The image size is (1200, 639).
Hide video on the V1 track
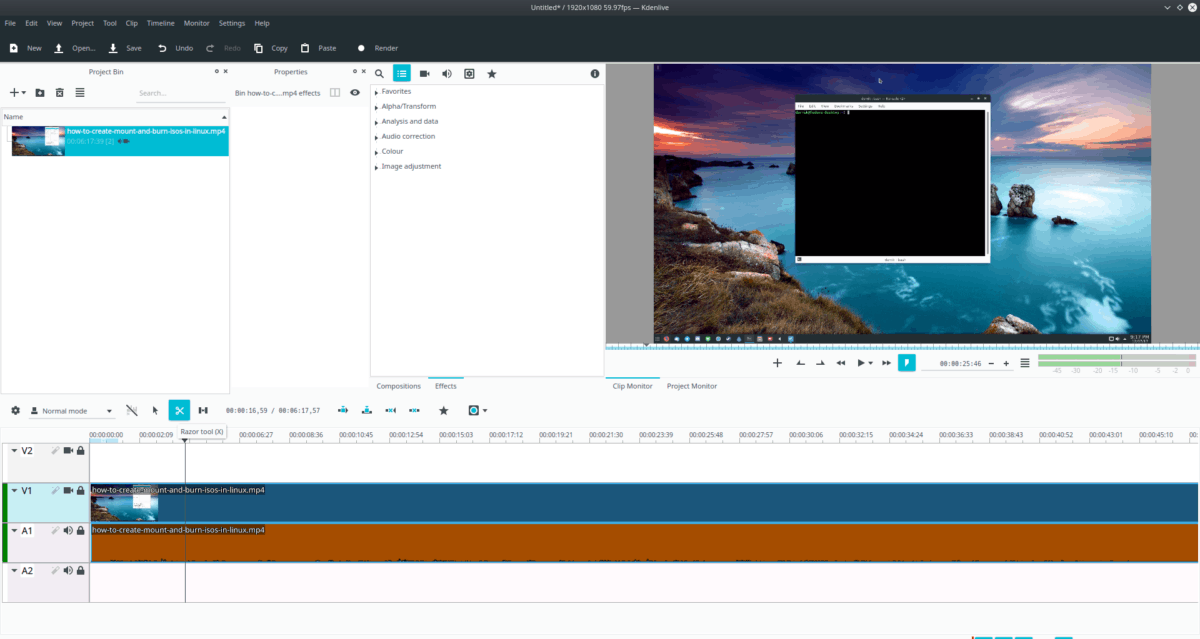pos(68,491)
